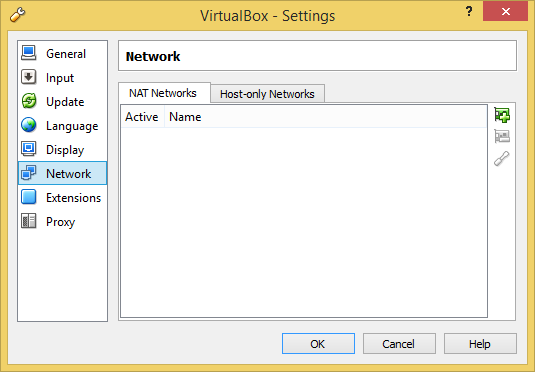
Task: Open the Input settings page
Action: [x=62, y=77]
